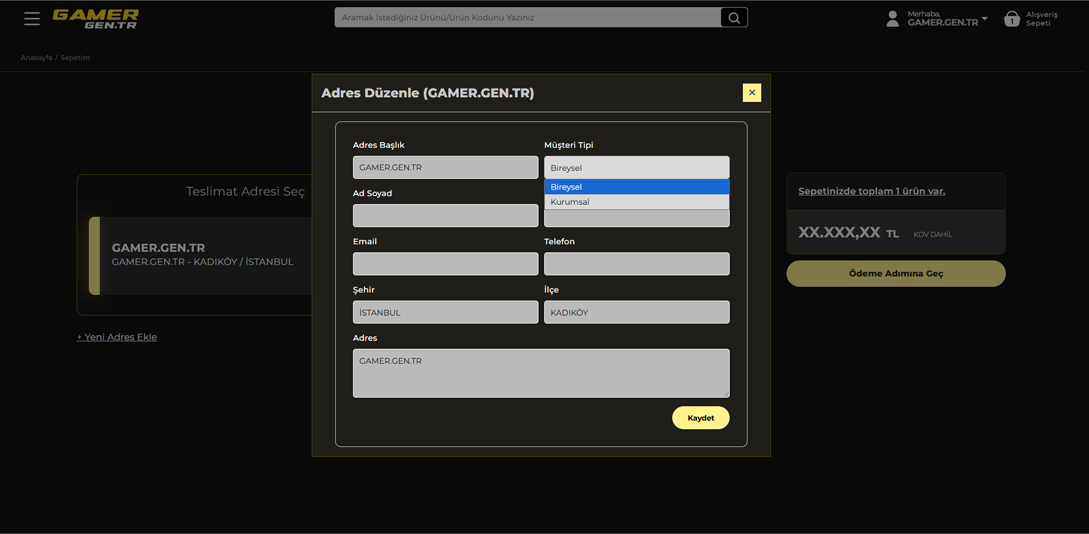
Task: Click the Telefon input field
Action: [636, 264]
